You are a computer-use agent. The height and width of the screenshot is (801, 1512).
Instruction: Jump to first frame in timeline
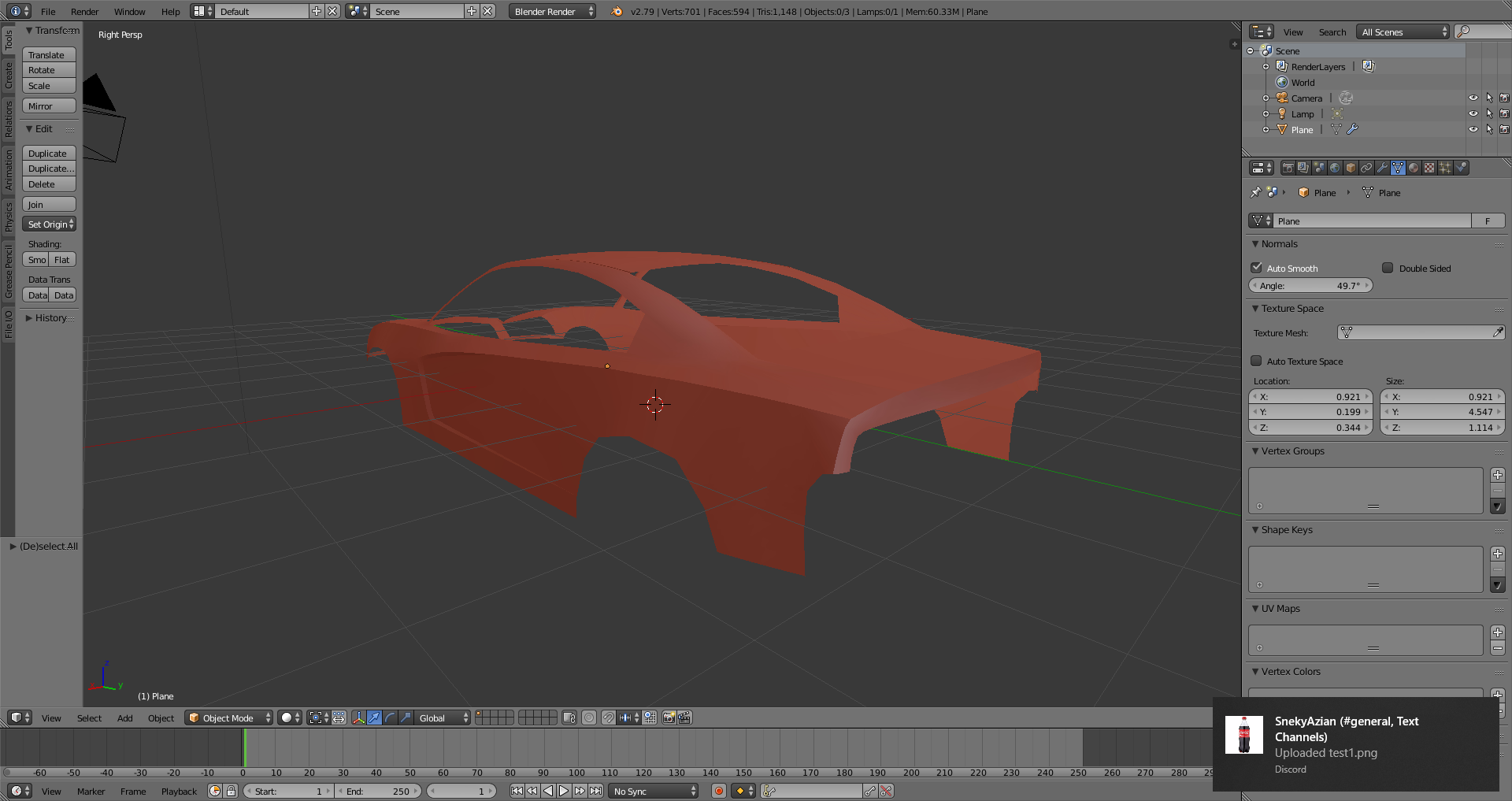[517, 791]
